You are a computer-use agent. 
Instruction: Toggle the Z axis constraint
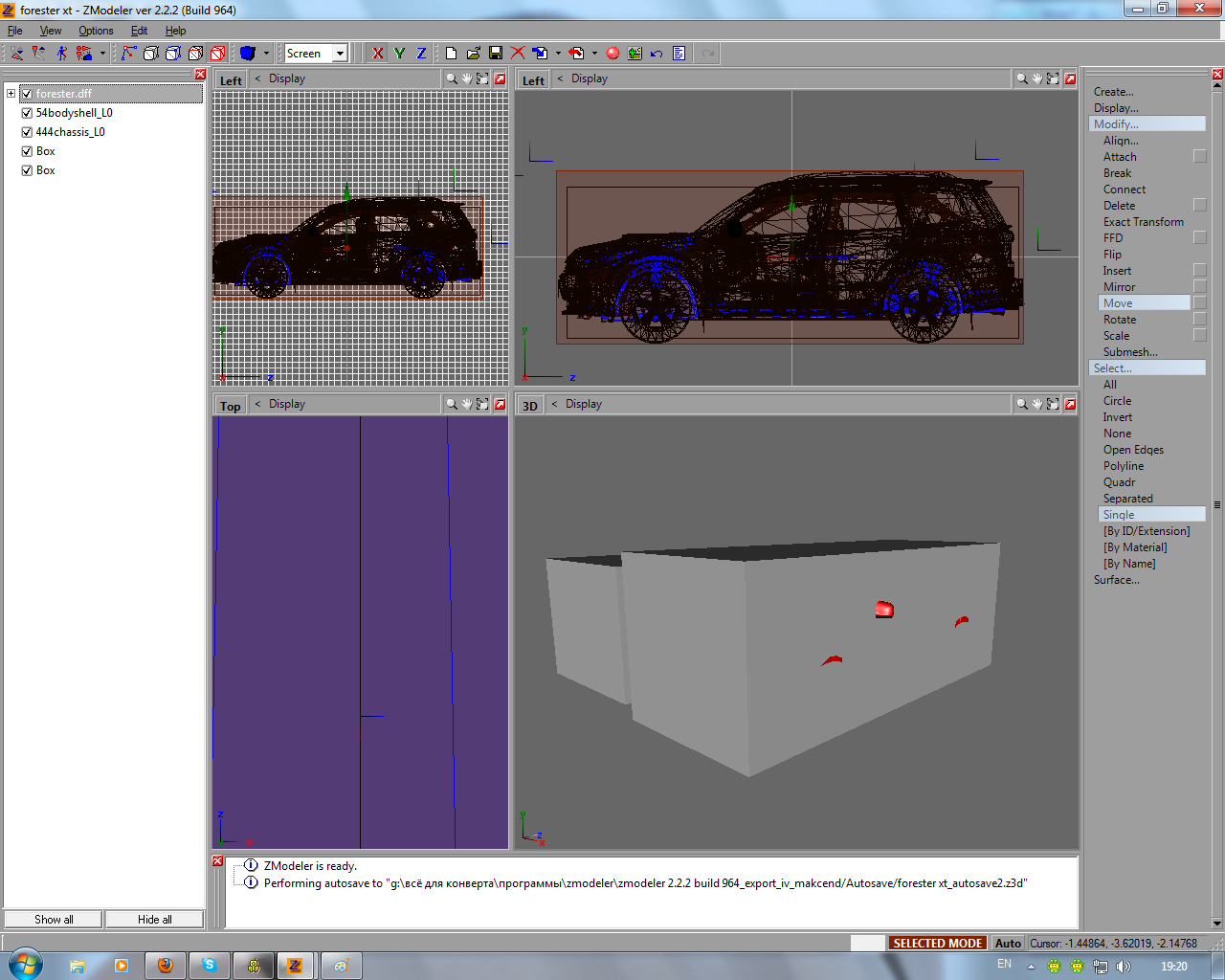pos(421,54)
